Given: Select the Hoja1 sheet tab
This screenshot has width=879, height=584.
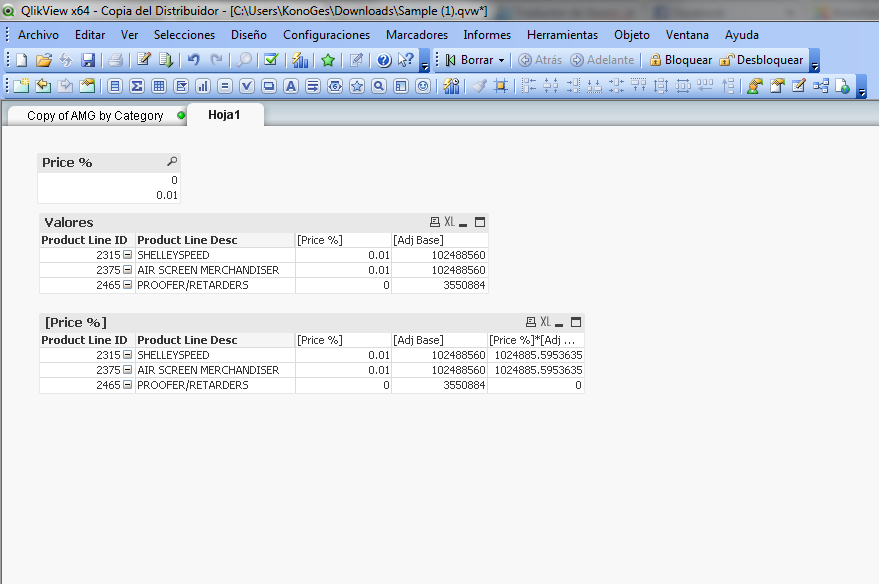Looking at the screenshot, I should pyautogui.click(x=224, y=115).
